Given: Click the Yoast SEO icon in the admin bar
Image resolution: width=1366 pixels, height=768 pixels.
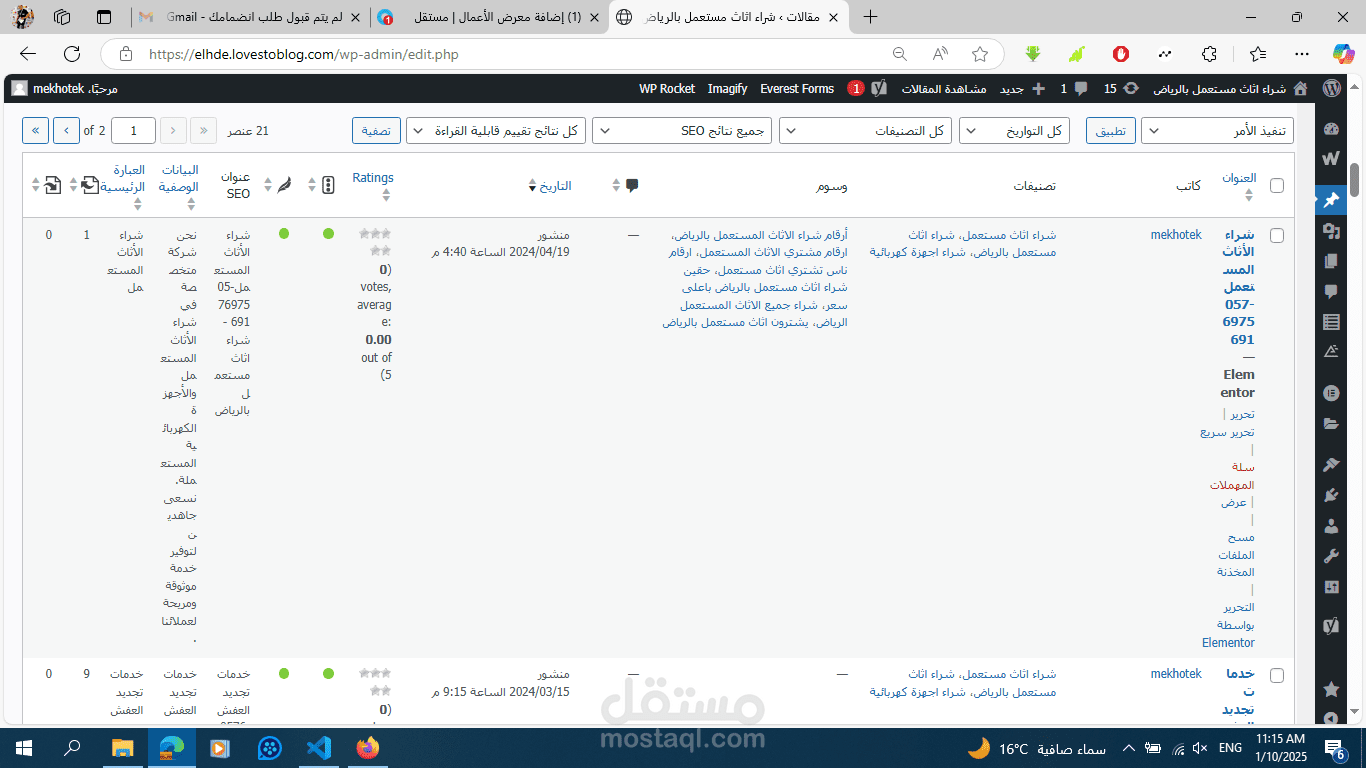Looking at the screenshot, I should (878, 88).
